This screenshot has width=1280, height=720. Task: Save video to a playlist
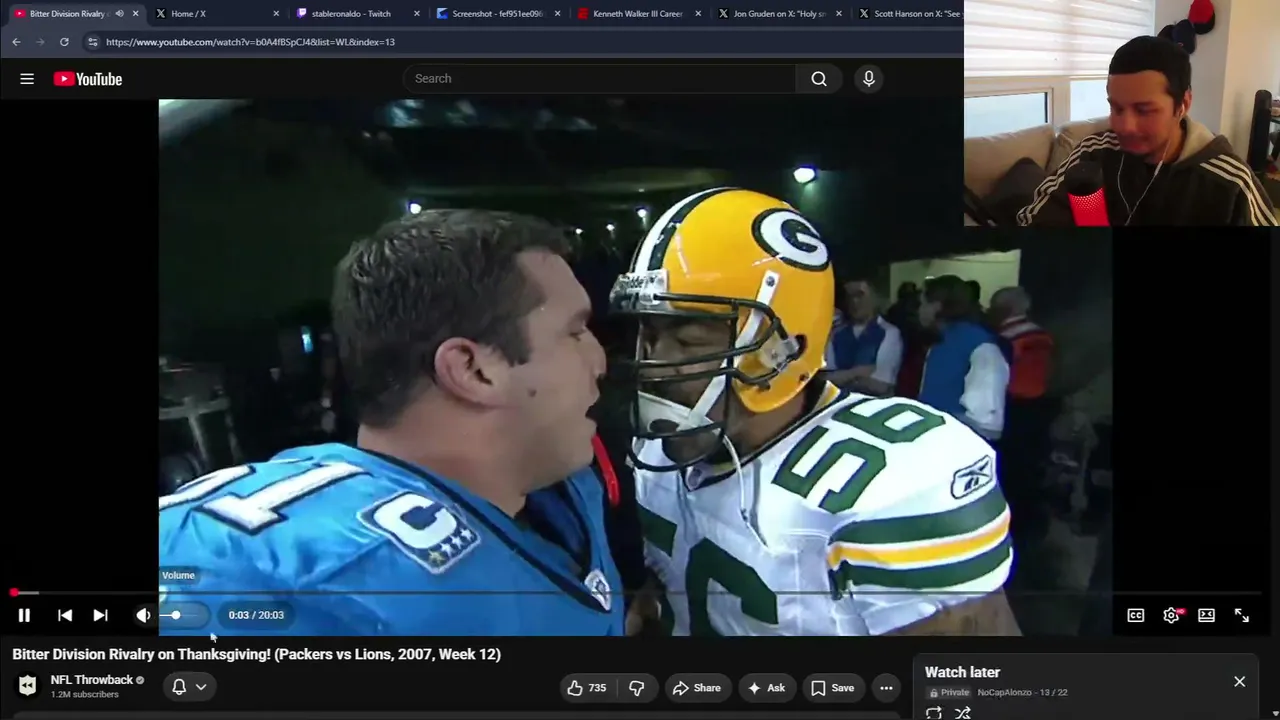832,688
